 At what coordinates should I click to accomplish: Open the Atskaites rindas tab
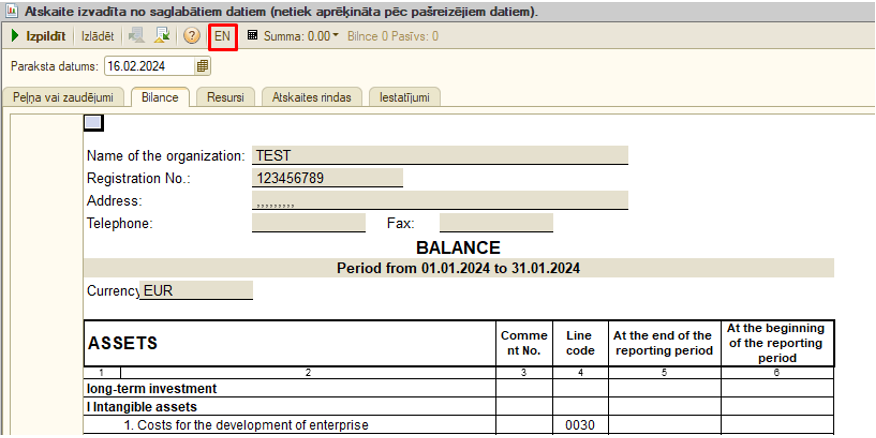tap(314, 97)
